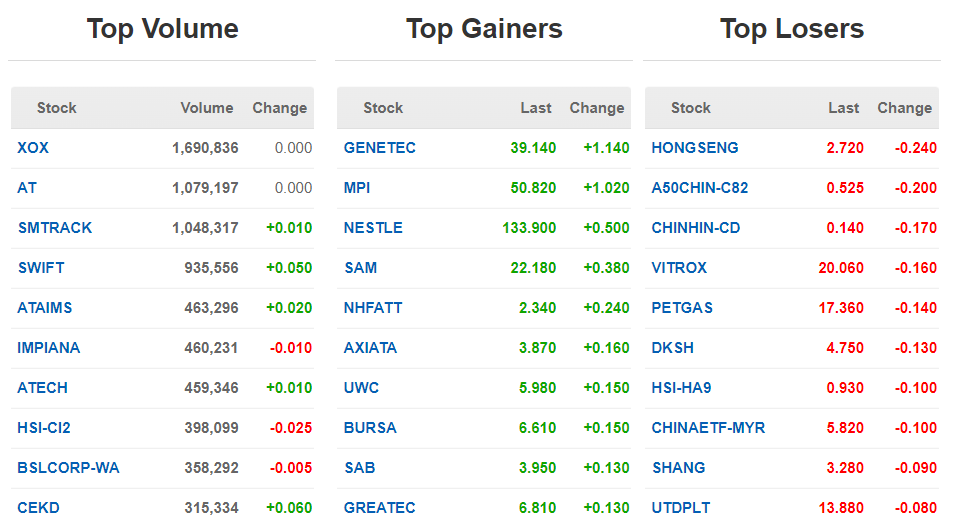Click the Volume column header

coord(207,108)
